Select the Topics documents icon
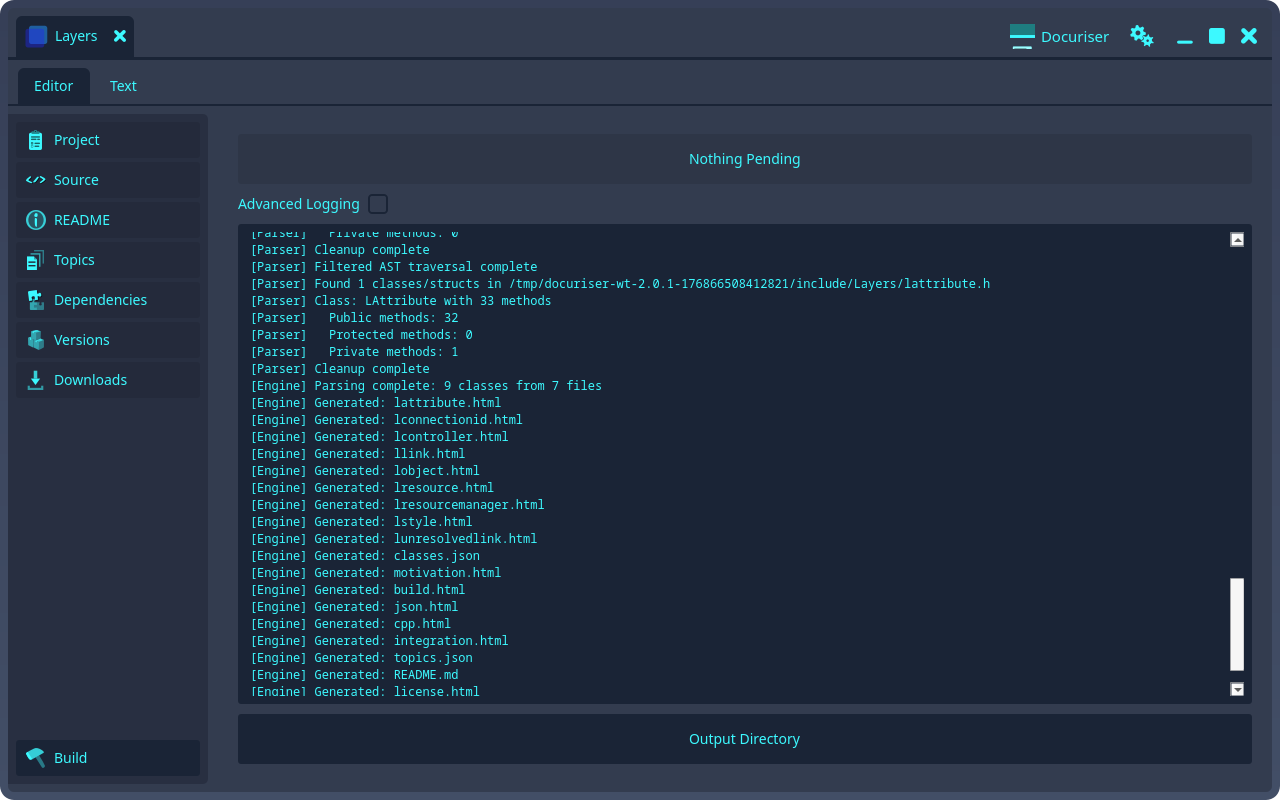 pos(36,260)
